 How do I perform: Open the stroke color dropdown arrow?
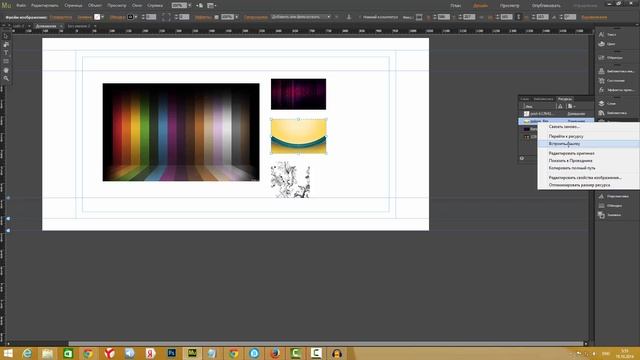(x=136, y=17)
